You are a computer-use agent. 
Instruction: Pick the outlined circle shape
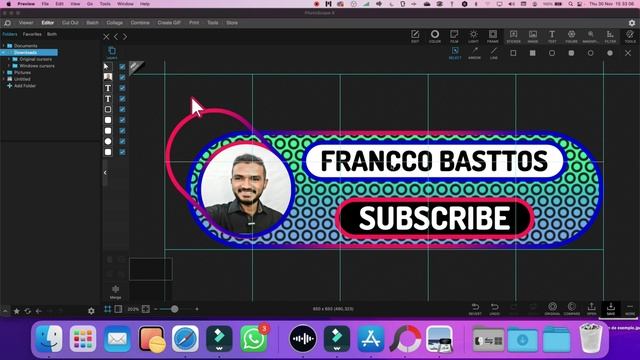coord(591,53)
